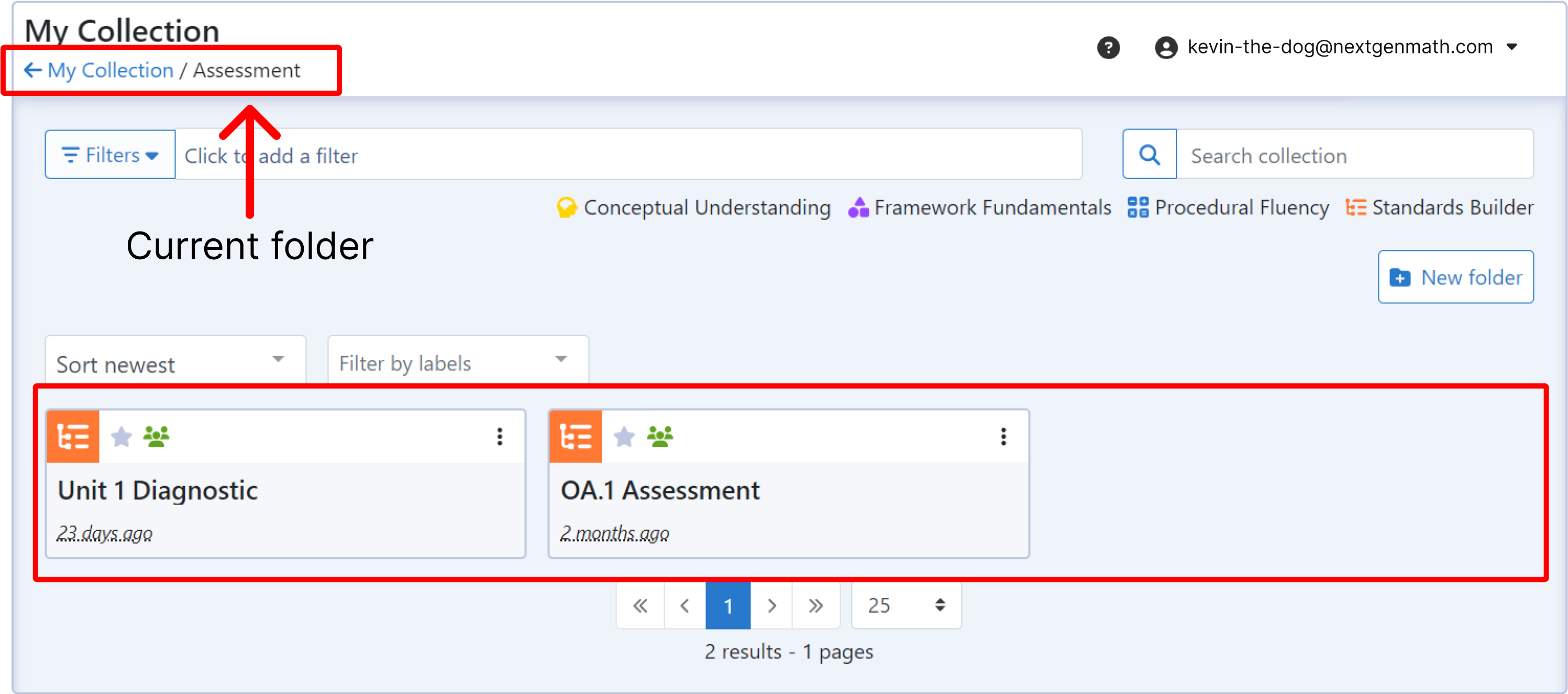The image size is (1568, 694).
Task: Click the shared group icon on OA.1 Assessment
Action: (660, 436)
